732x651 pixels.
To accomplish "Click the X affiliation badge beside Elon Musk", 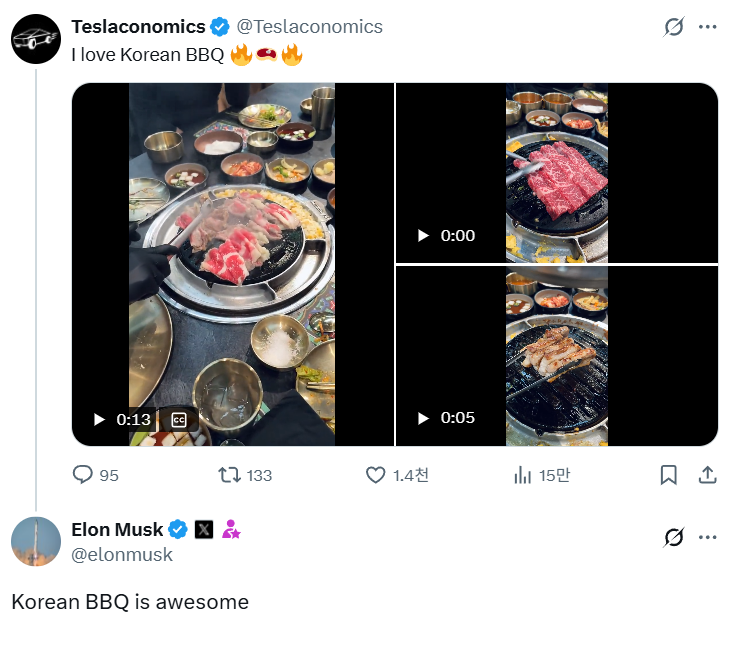I will pyautogui.click(x=204, y=530).
